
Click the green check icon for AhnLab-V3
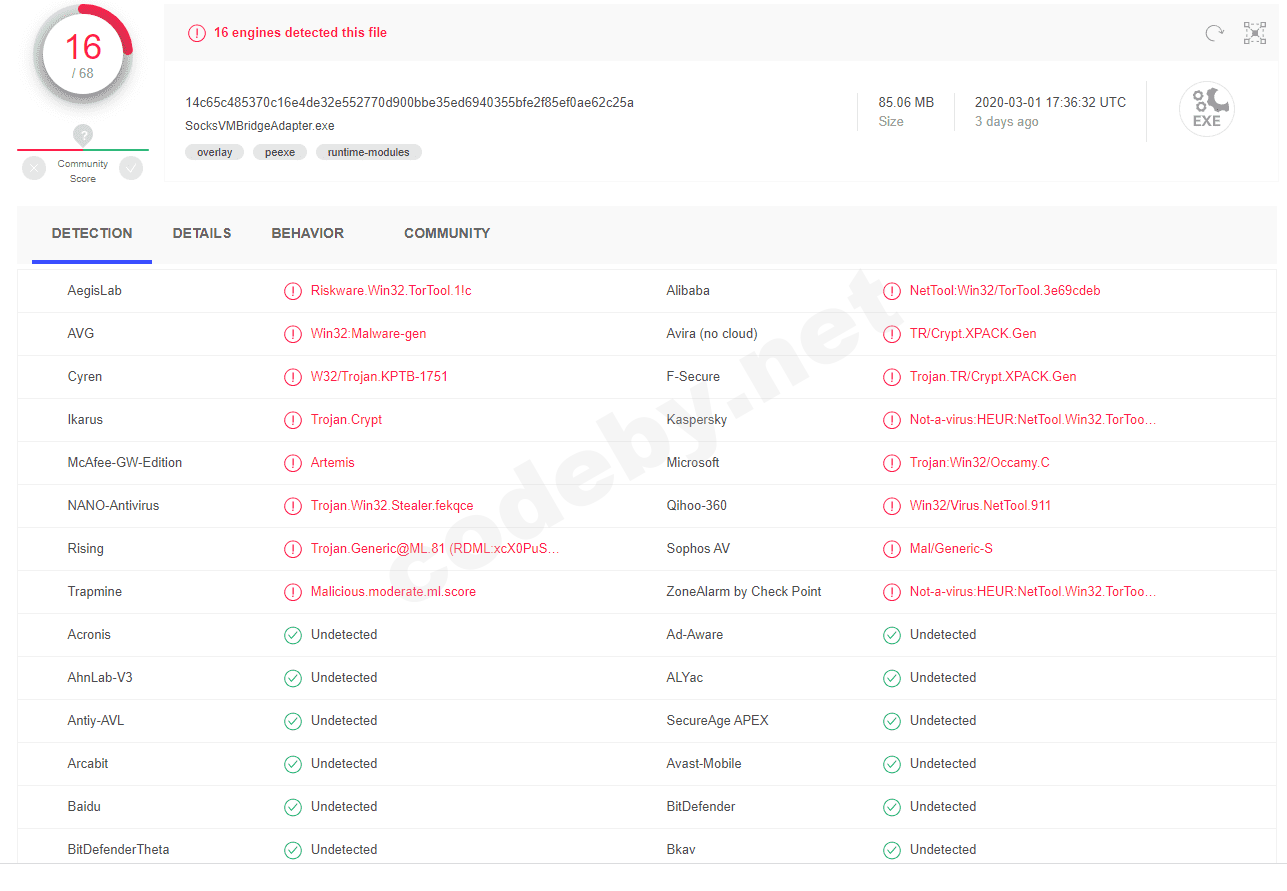[x=293, y=678]
